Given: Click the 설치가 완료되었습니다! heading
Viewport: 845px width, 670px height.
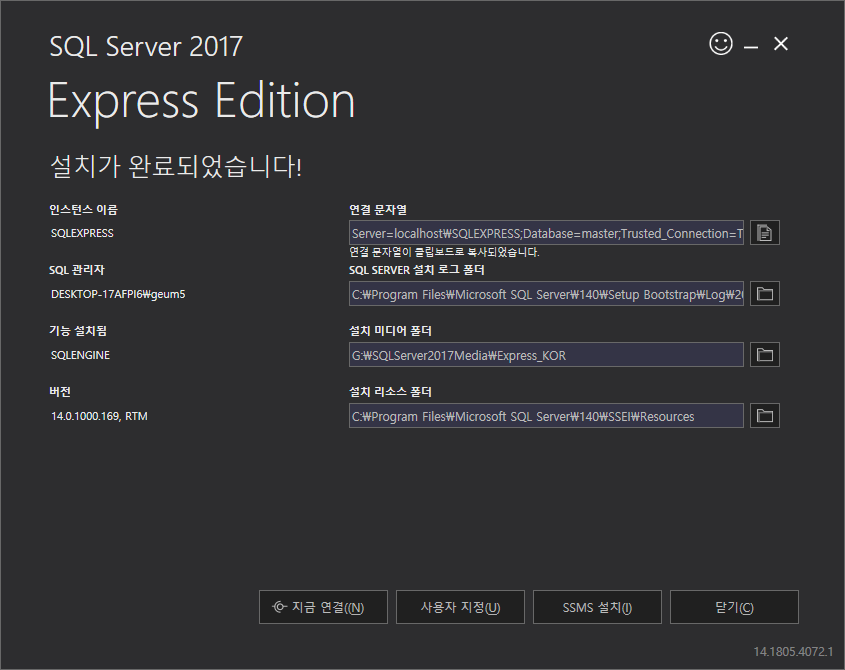Looking at the screenshot, I should click(176, 166).
